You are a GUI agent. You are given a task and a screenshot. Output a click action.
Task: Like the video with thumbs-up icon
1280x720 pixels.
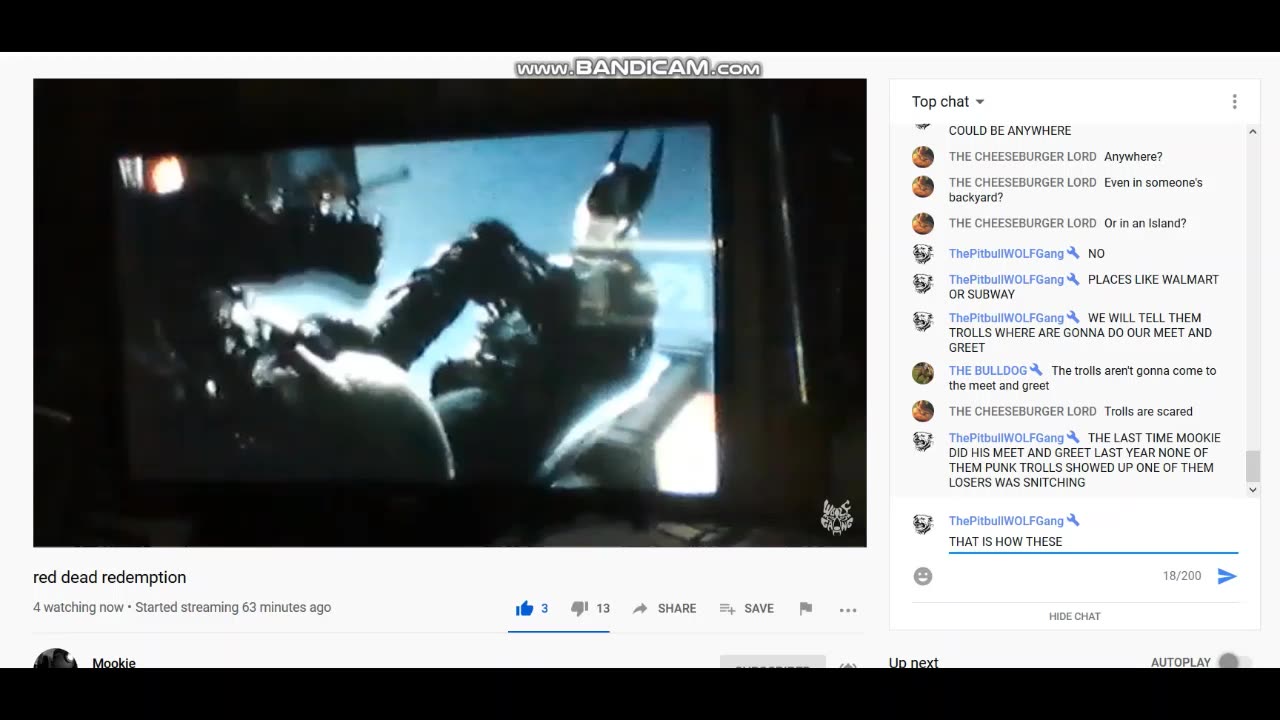click(x=524, y=608)
